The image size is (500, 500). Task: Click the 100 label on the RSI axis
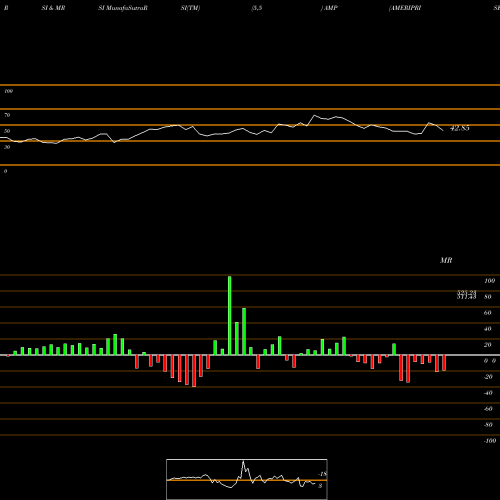pos(8,91)
